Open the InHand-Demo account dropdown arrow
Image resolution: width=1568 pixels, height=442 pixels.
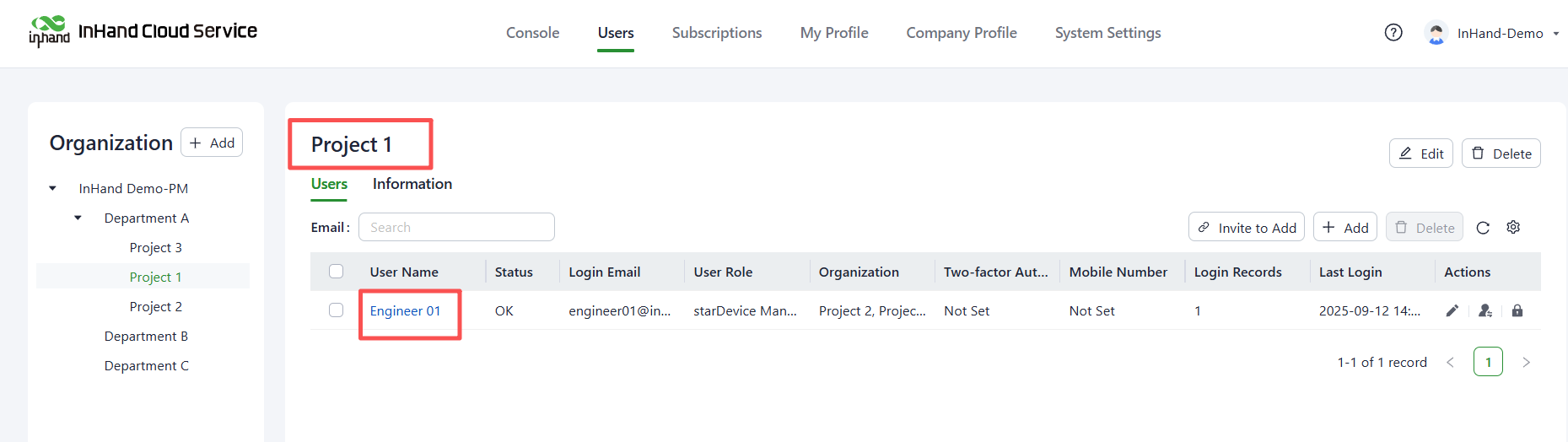1555,34
